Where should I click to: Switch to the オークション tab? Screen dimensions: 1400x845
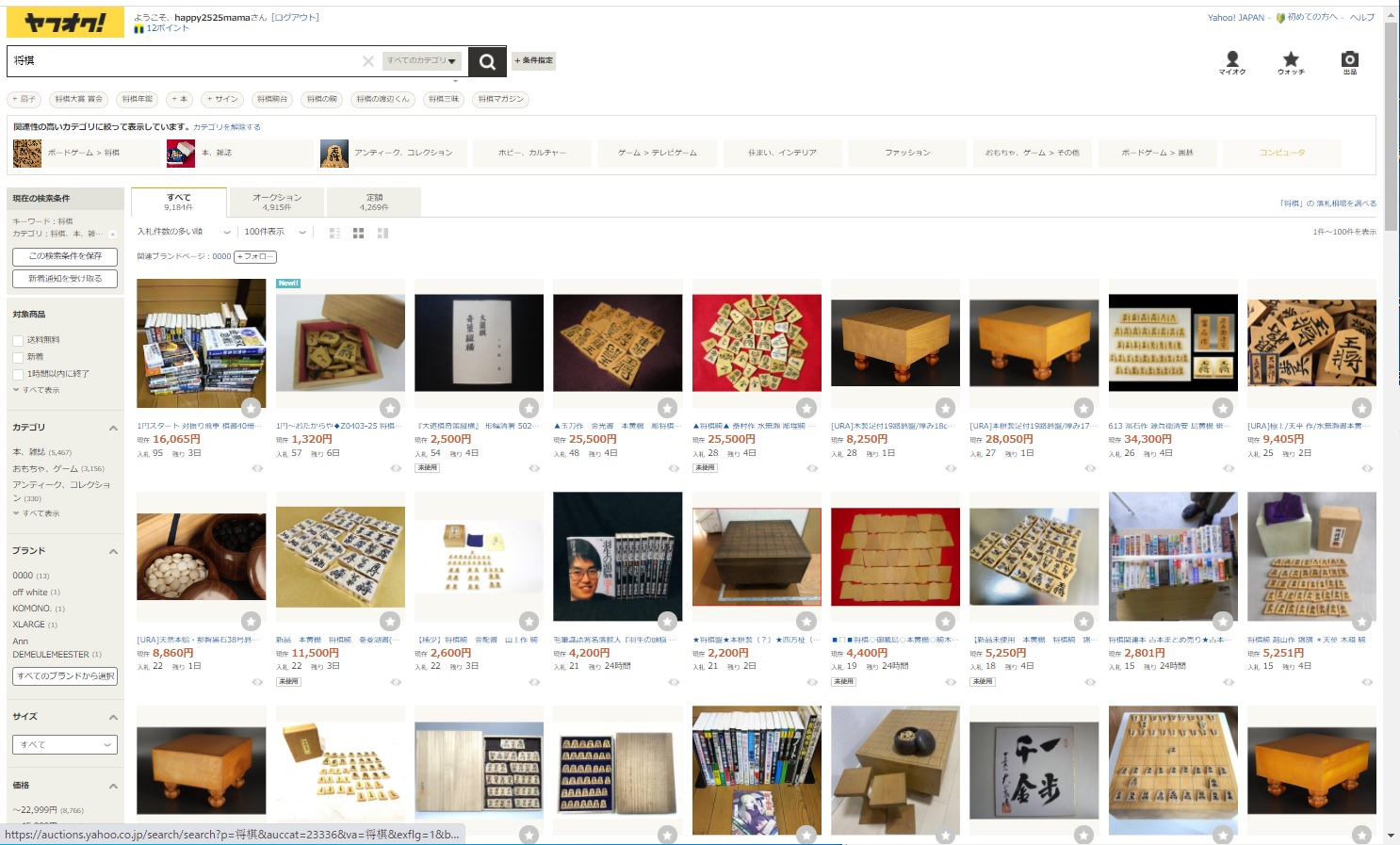(277, 202)
